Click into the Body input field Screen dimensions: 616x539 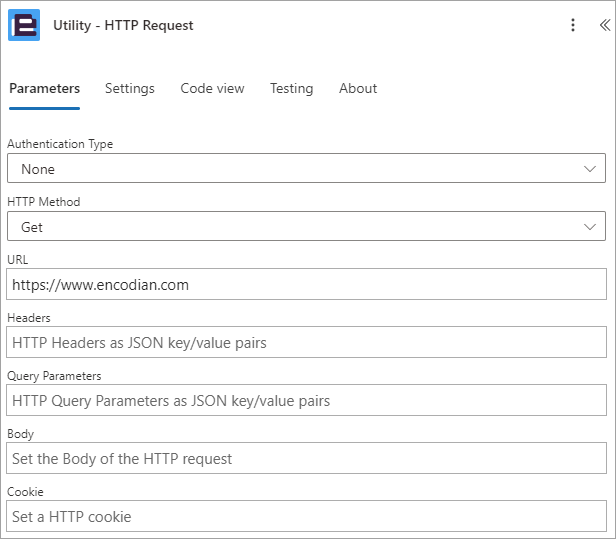pos(306,458)
